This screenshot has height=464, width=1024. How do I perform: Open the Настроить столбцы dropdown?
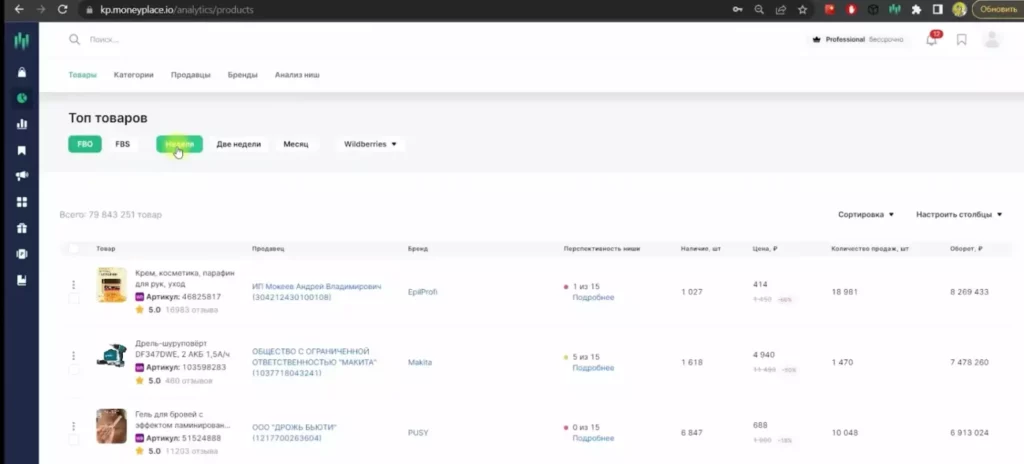coord(959,214)
